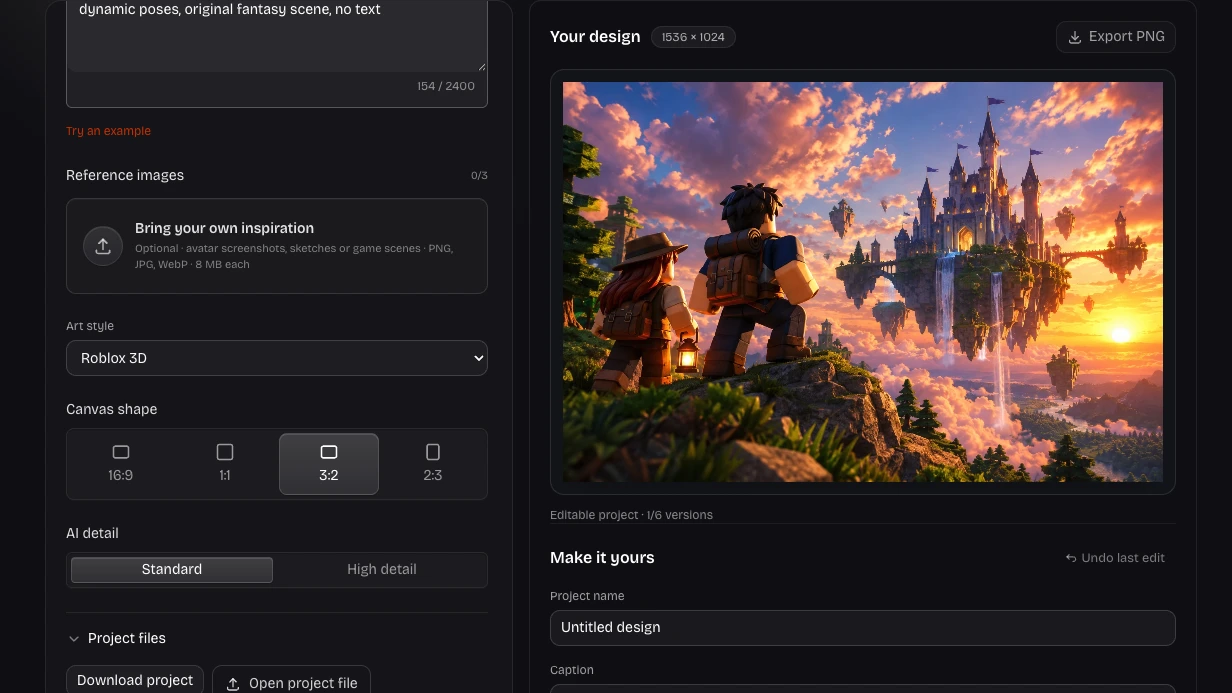
Task: Click the prompt textarea resize handle
Action: point(481,66)
